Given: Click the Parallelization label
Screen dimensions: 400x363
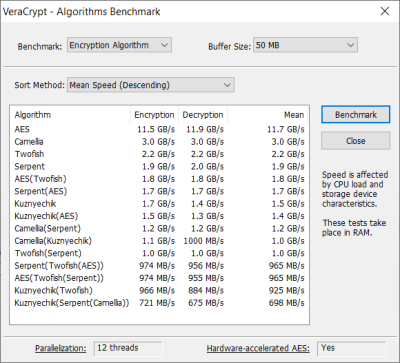Looking at the screenshot, I should (x=61, y=349).
